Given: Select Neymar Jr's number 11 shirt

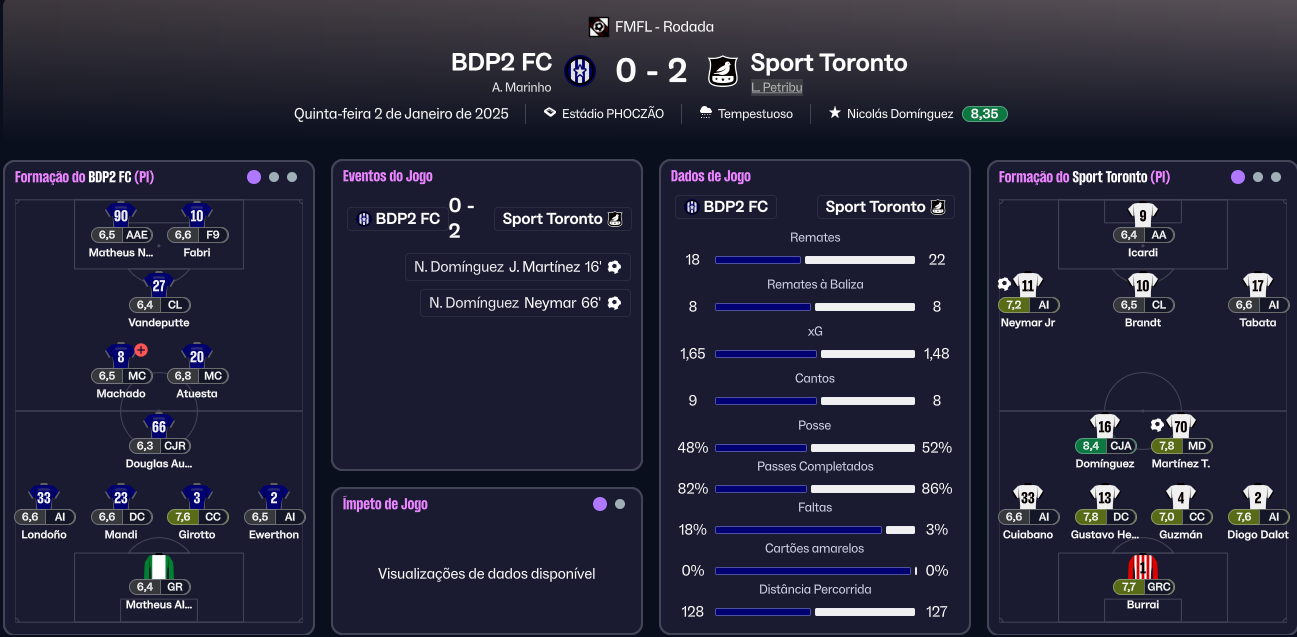Looking at the screenshot, I should (1027, 285).
